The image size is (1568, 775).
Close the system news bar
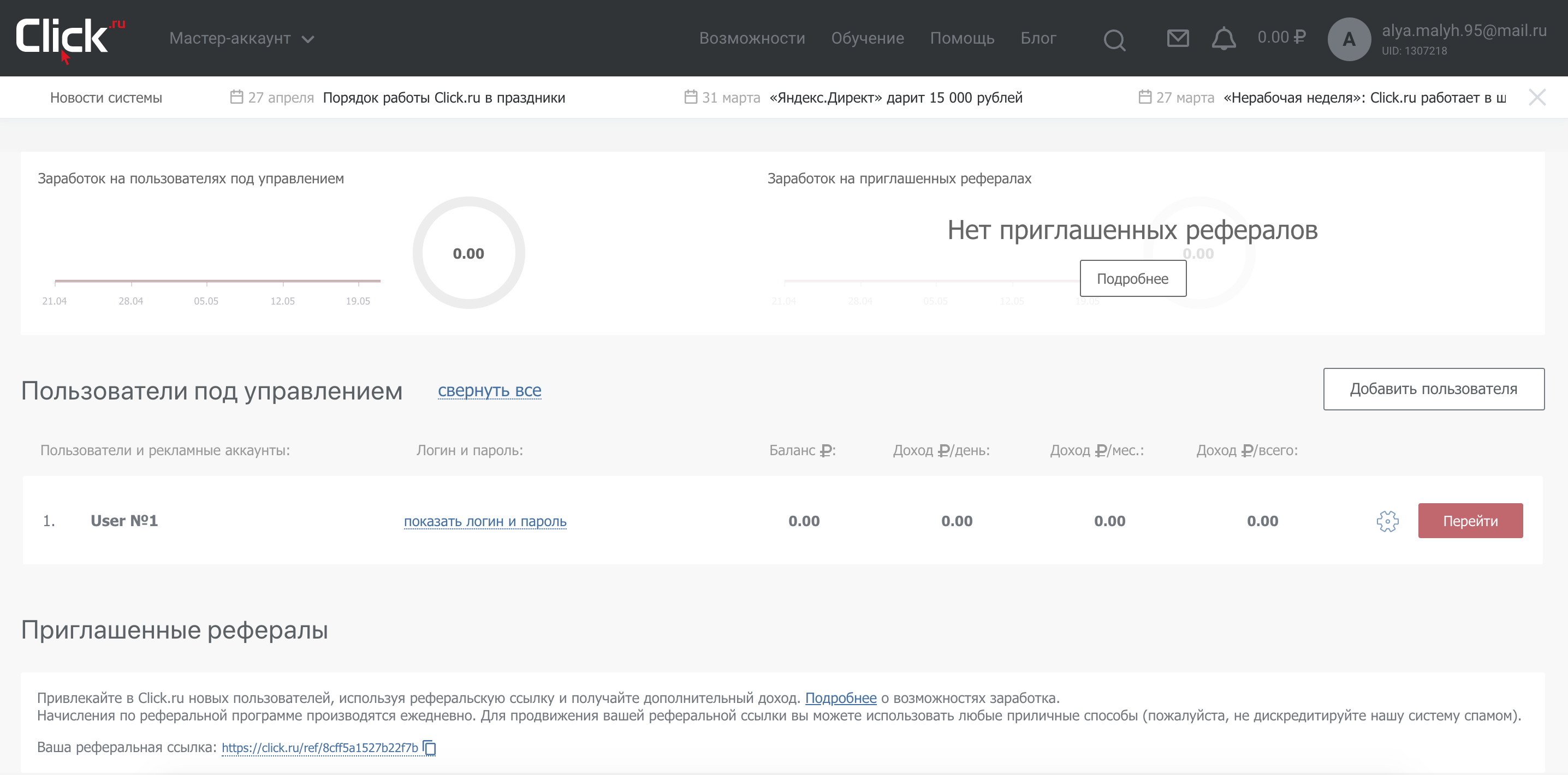(1536, 97)
